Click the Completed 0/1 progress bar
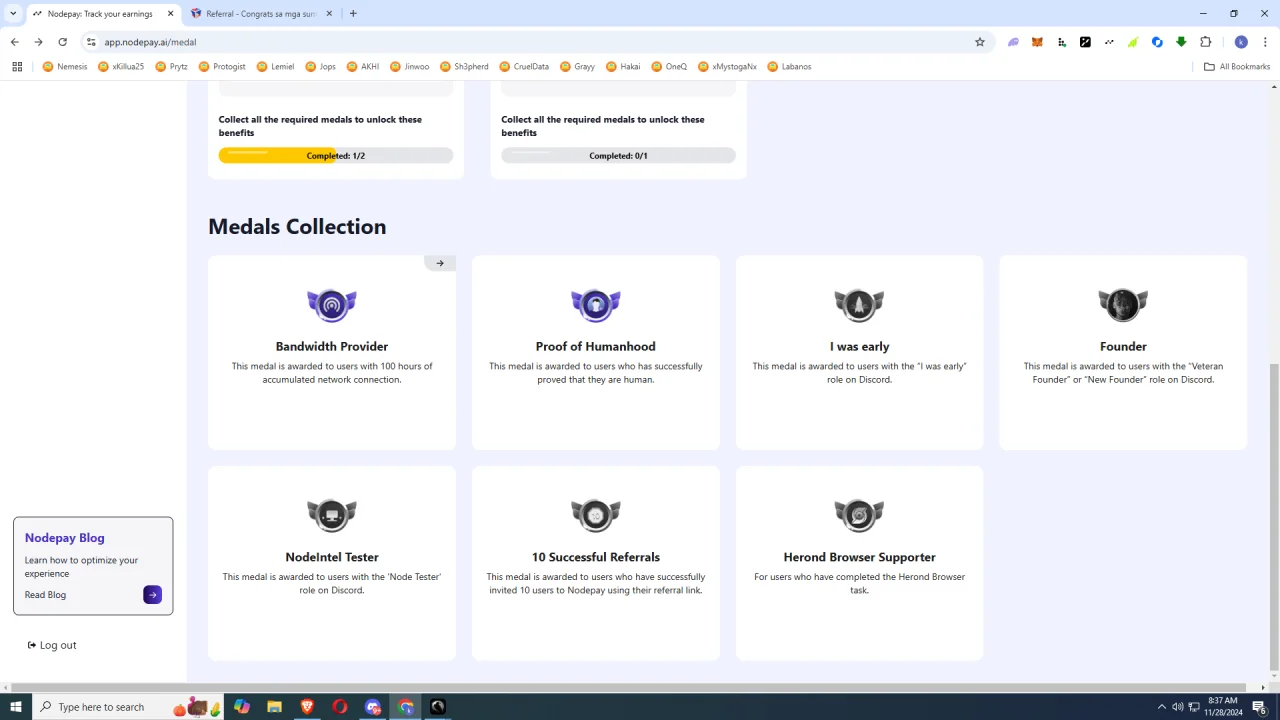 [618, 156]
